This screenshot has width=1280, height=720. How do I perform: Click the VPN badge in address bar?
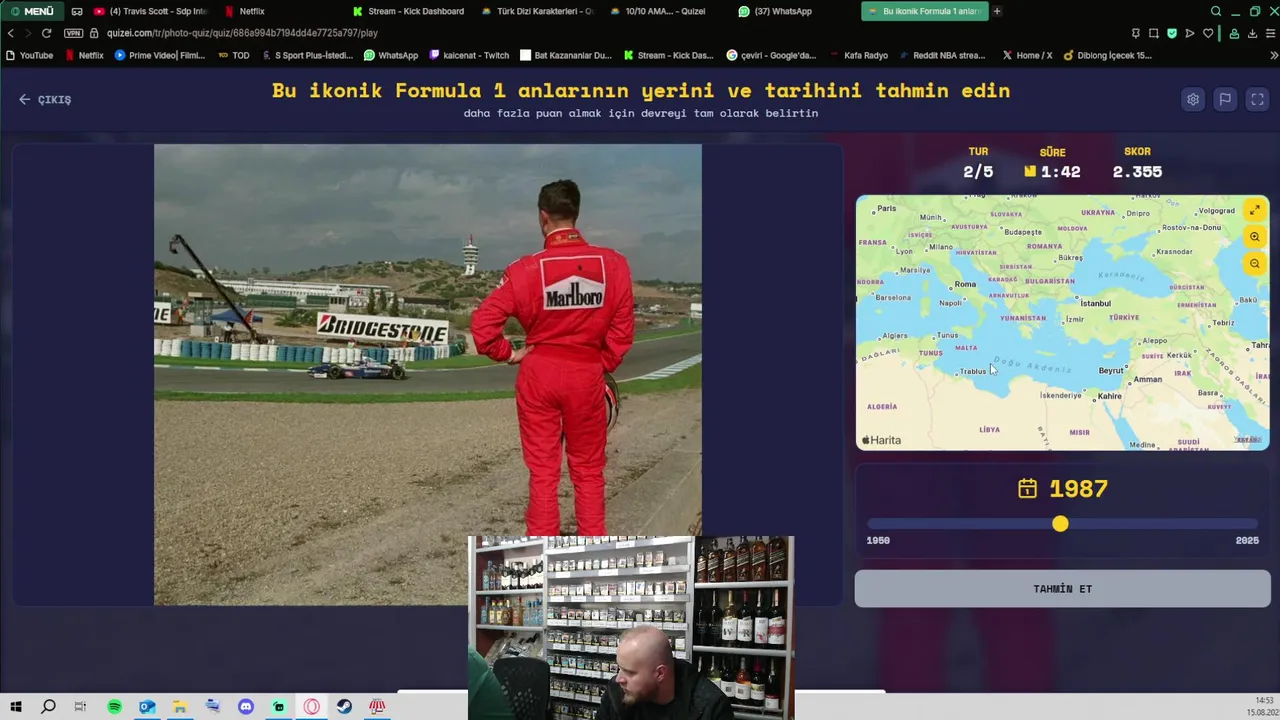(73, 33)
